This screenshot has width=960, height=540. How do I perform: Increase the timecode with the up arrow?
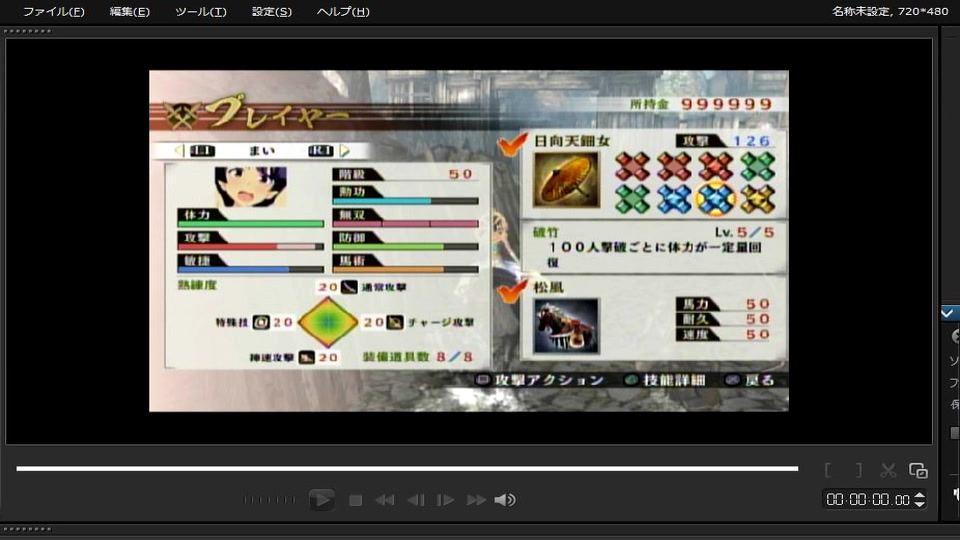point(919,495)
